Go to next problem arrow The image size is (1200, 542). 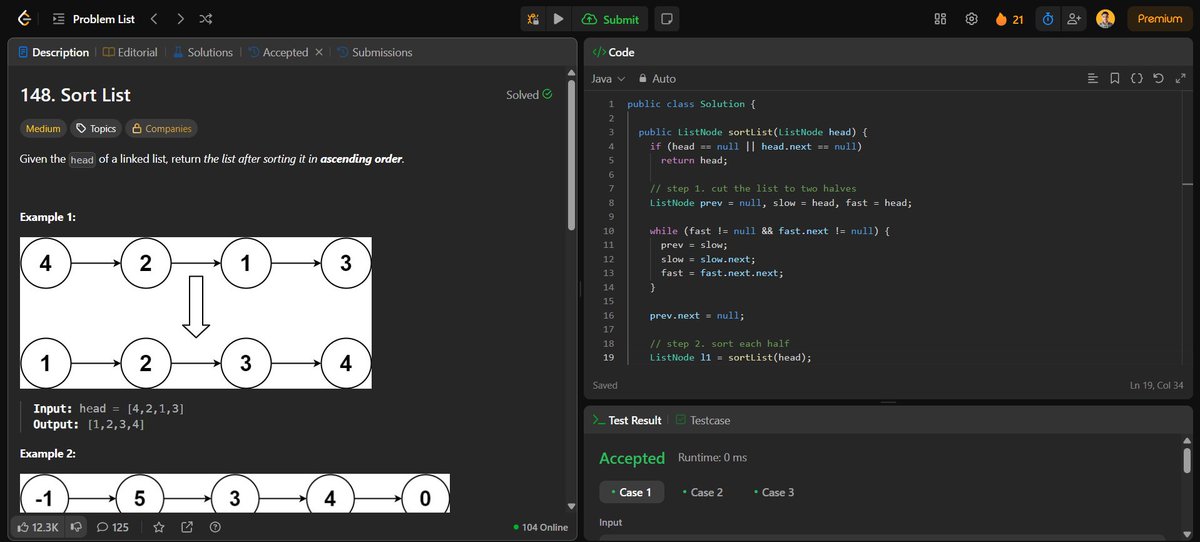click(x=179, y=18)
